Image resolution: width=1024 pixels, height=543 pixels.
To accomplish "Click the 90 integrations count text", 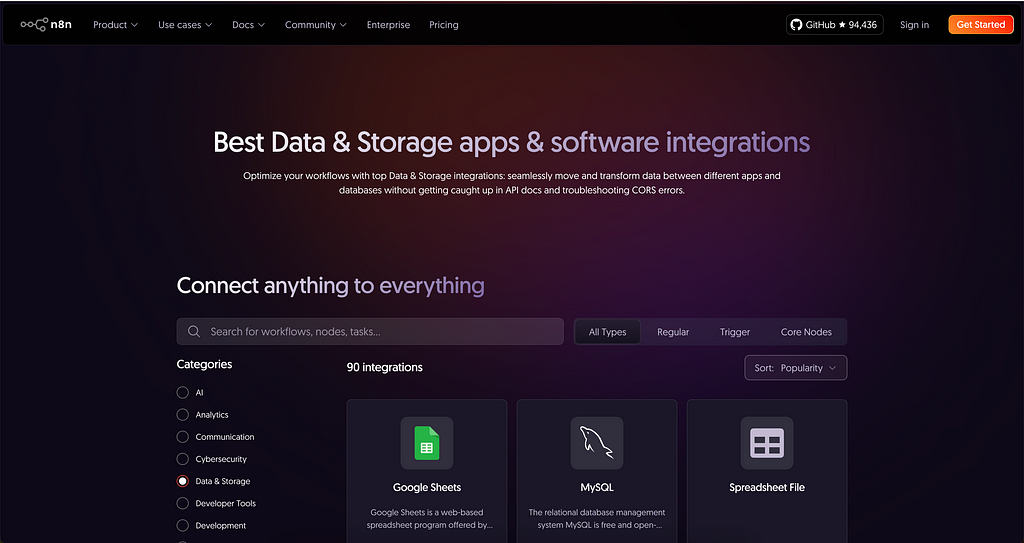I will coord(385,367).
